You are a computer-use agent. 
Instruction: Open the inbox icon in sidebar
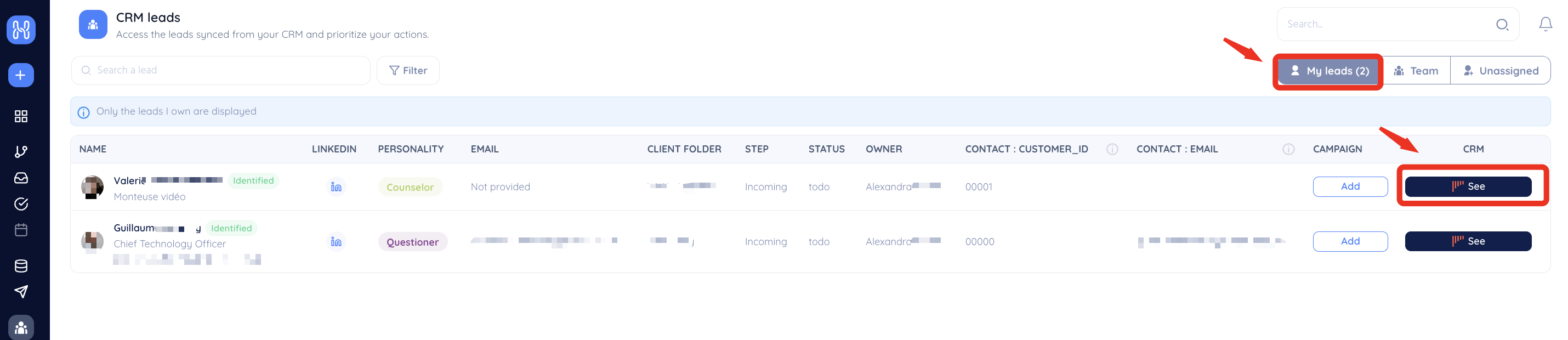pyautogui.click(x=21, y=178)
